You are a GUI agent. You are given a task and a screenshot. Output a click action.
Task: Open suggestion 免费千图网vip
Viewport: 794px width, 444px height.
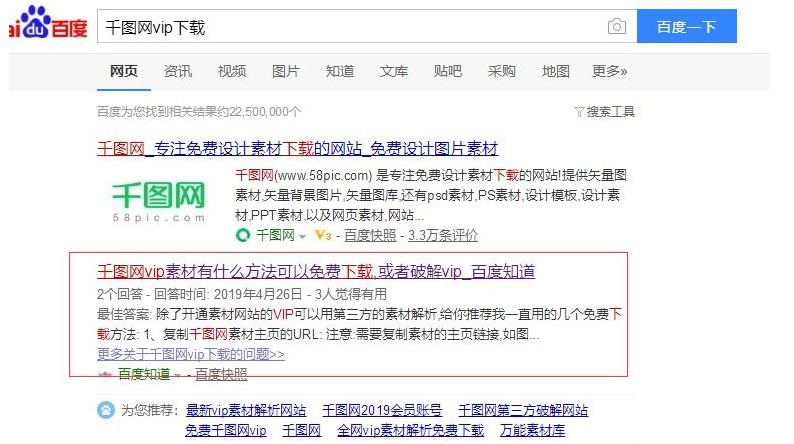pyautogui.click(x=226, y=430)
